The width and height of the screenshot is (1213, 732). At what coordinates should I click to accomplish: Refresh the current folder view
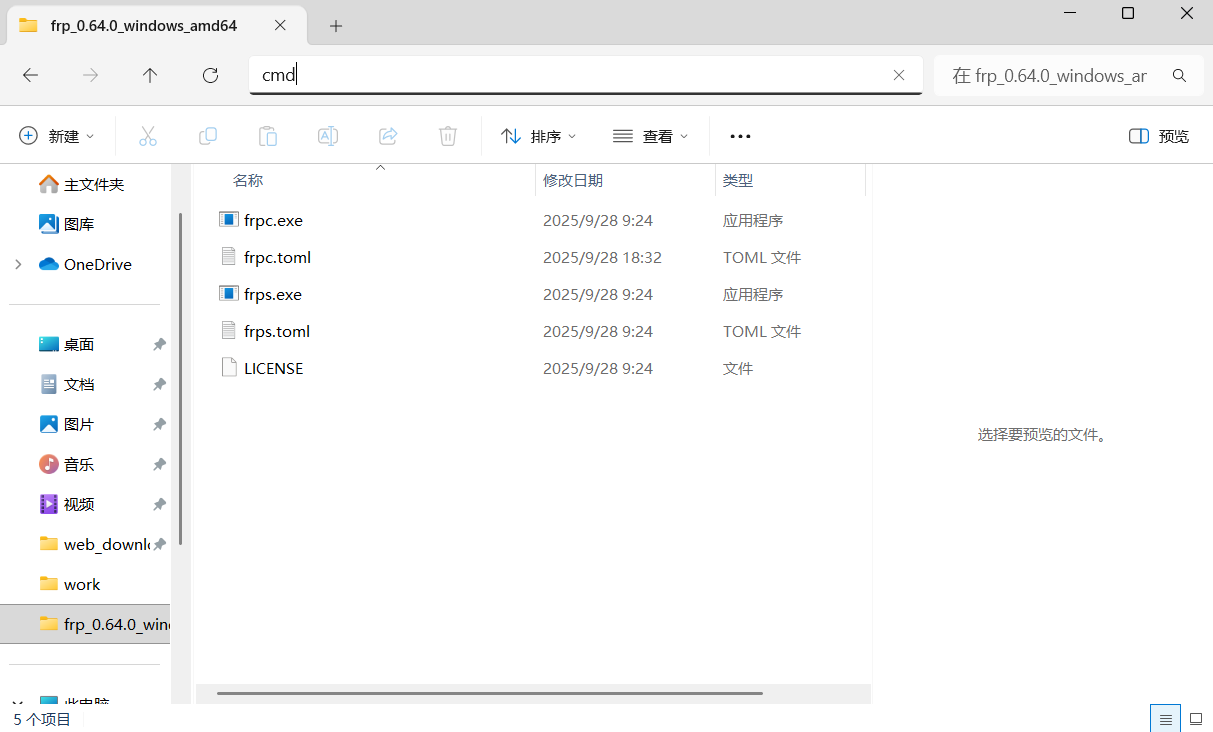pos(210,75)
